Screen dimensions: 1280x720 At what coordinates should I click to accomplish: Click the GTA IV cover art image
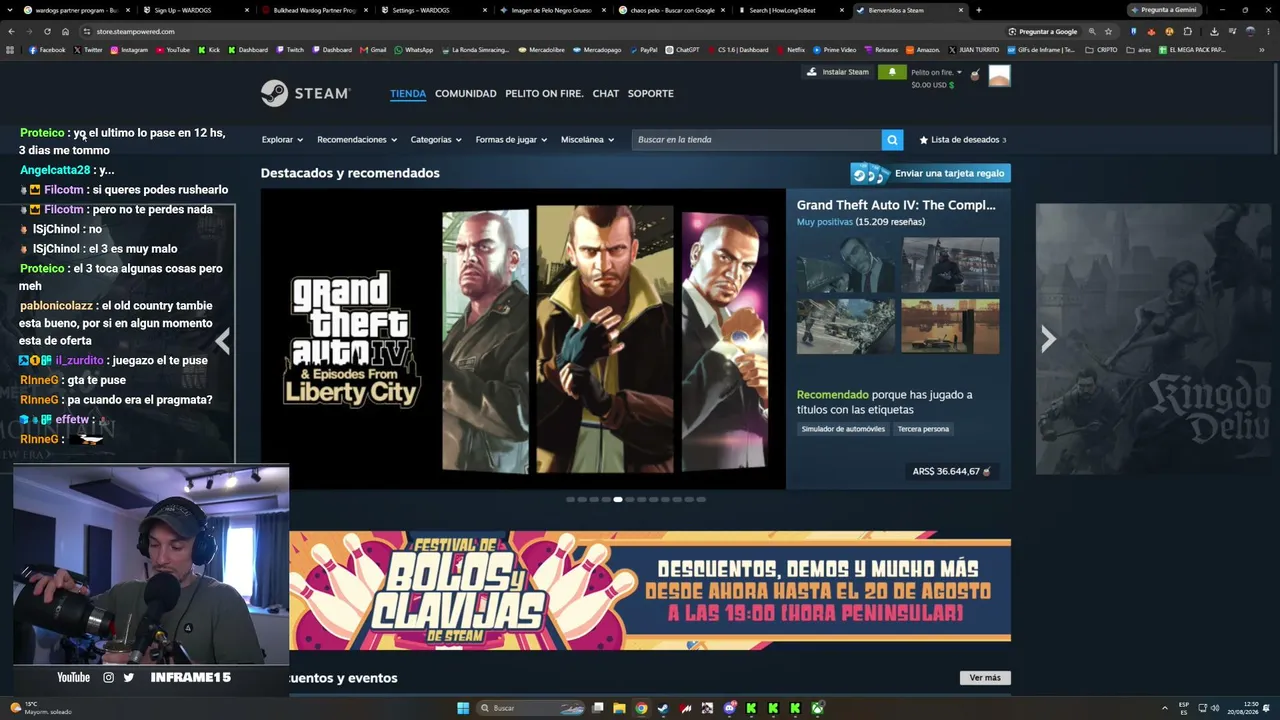(523, 340)
